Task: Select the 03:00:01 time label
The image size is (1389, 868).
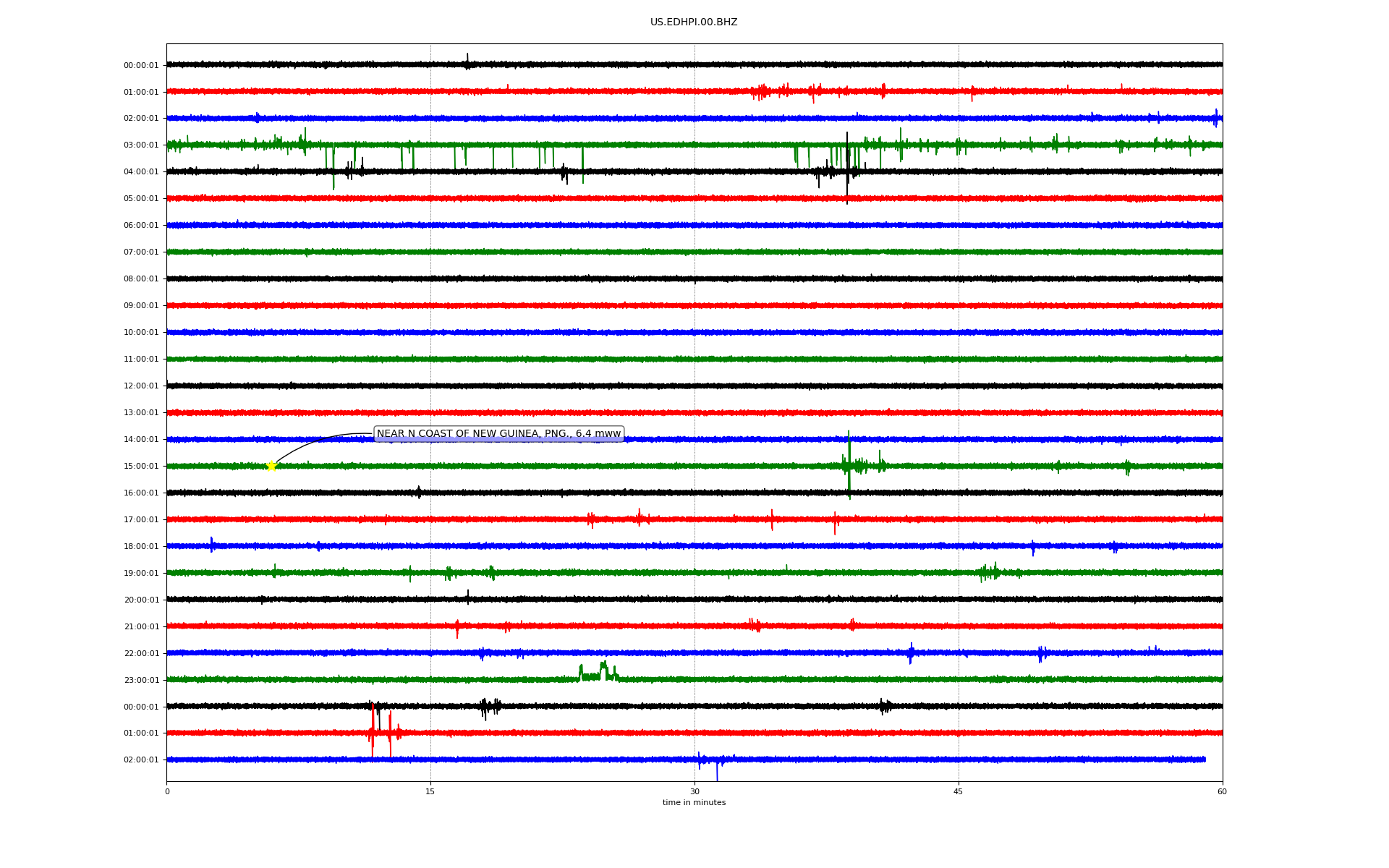Action: coord(141,145)
